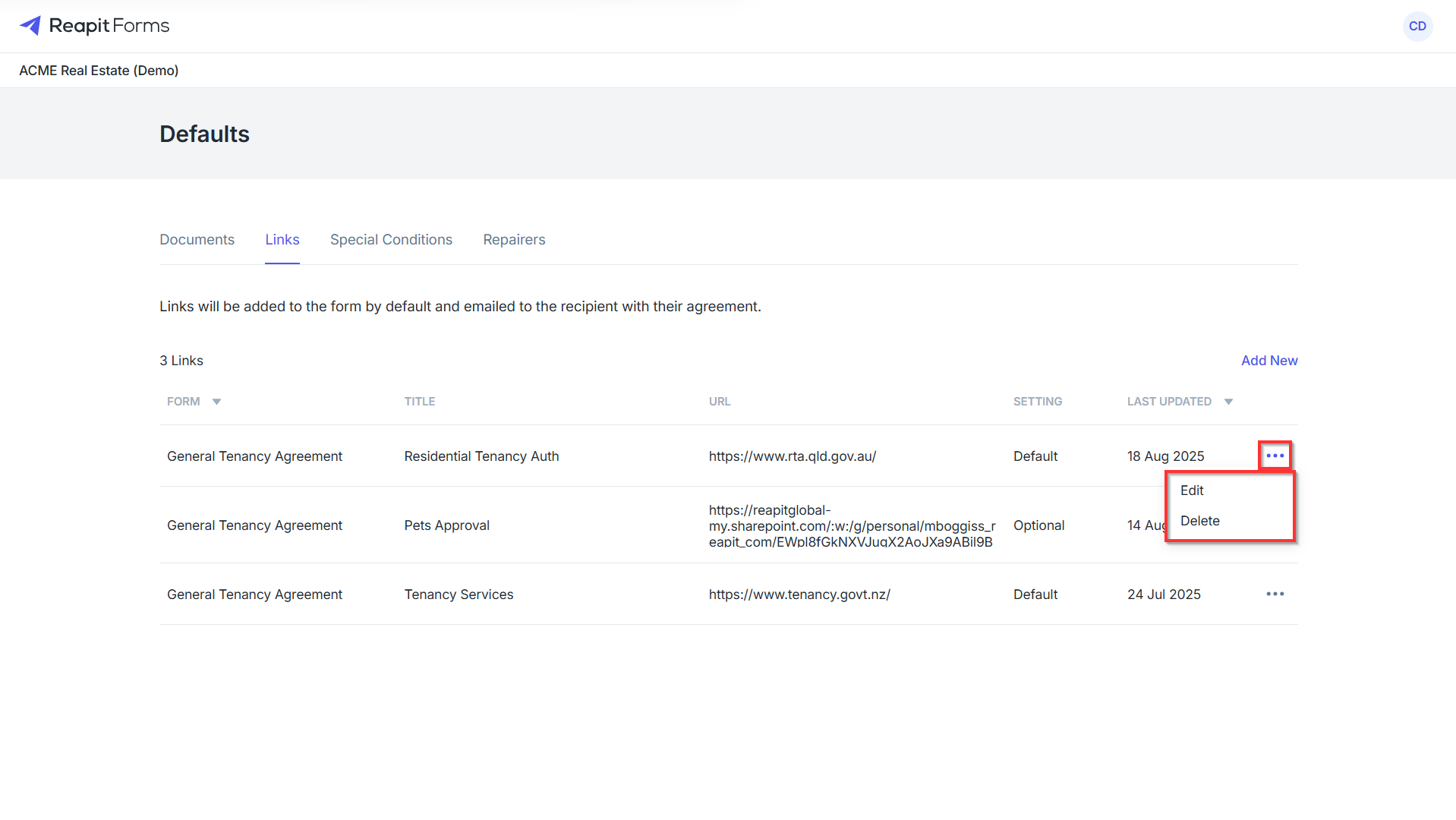
Task: Click the tenancy.govt.nz URL
Action: tap(799, 594)
